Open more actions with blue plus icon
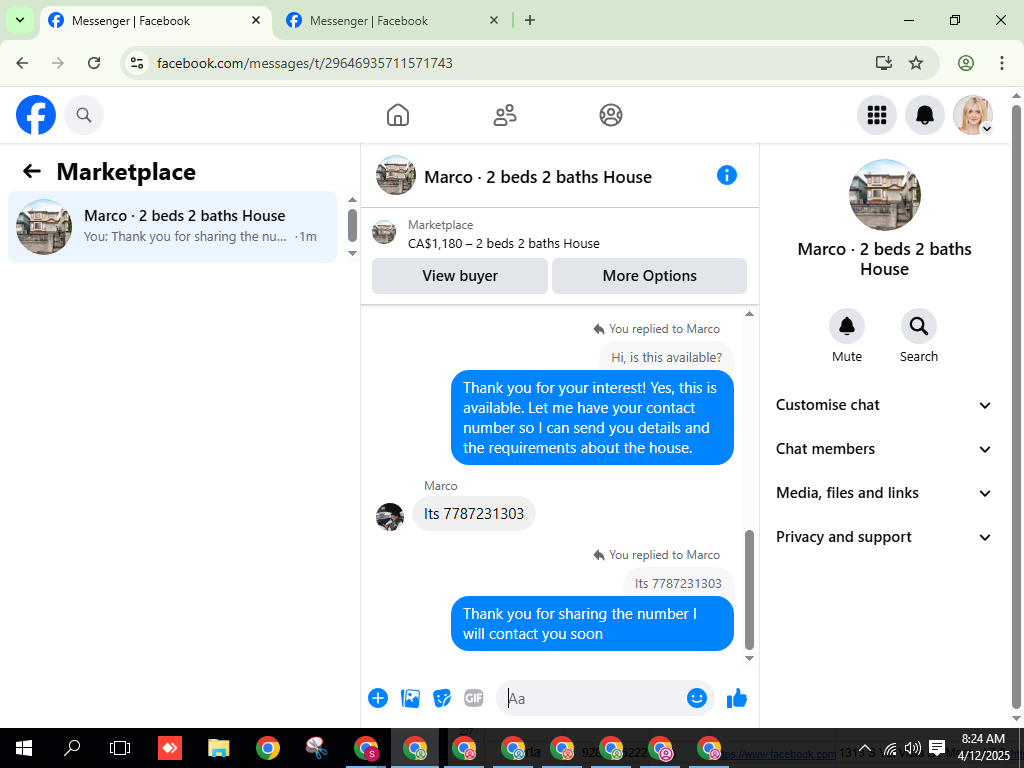This screenshot has width=1024, height=768. pyautogui.click(x=377, y=698)
